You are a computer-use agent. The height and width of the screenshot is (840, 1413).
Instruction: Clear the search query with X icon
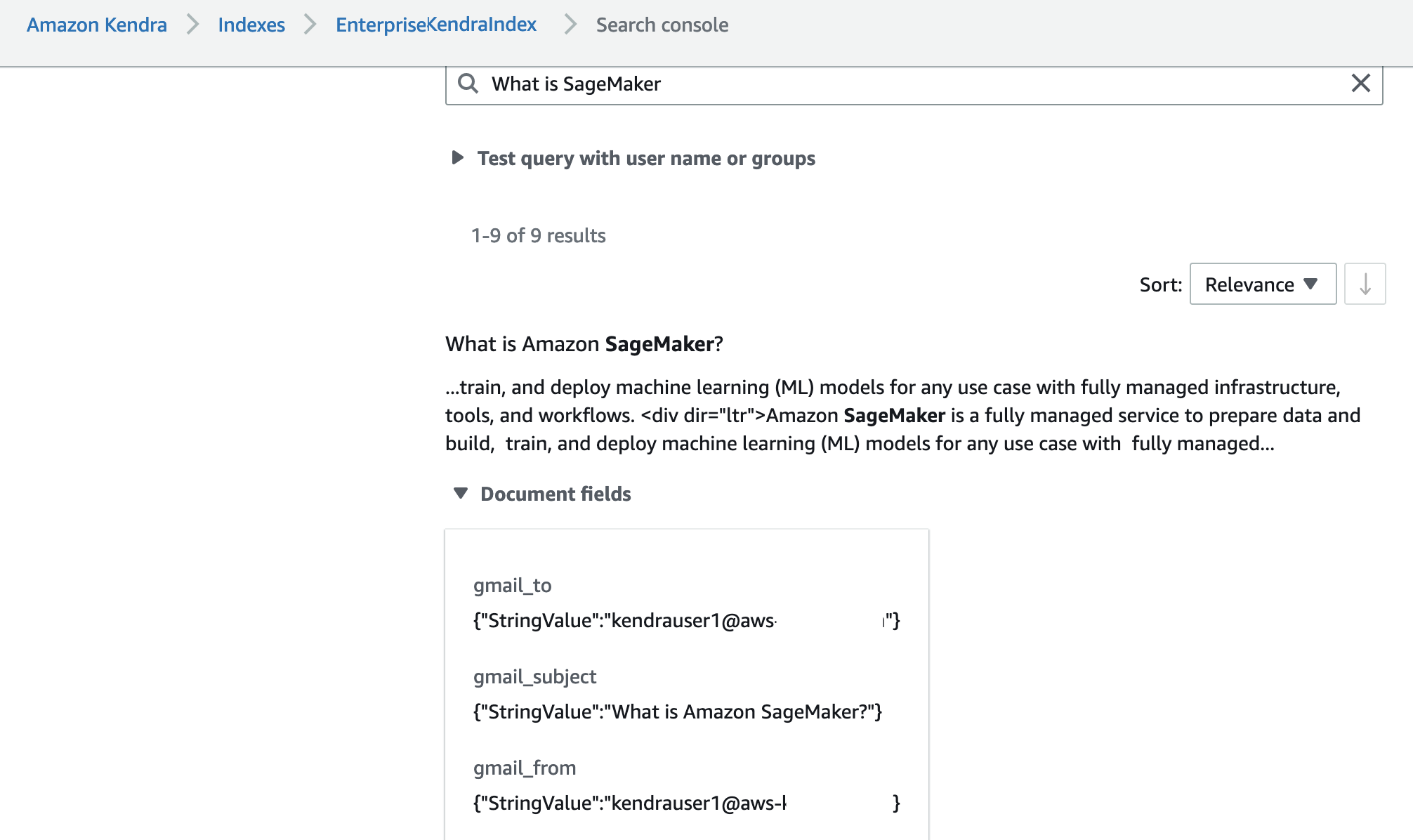[1360, 84]
